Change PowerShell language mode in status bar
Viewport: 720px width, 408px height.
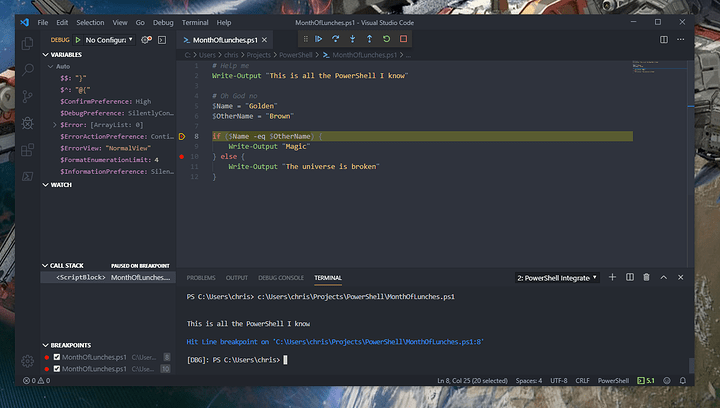613,380
